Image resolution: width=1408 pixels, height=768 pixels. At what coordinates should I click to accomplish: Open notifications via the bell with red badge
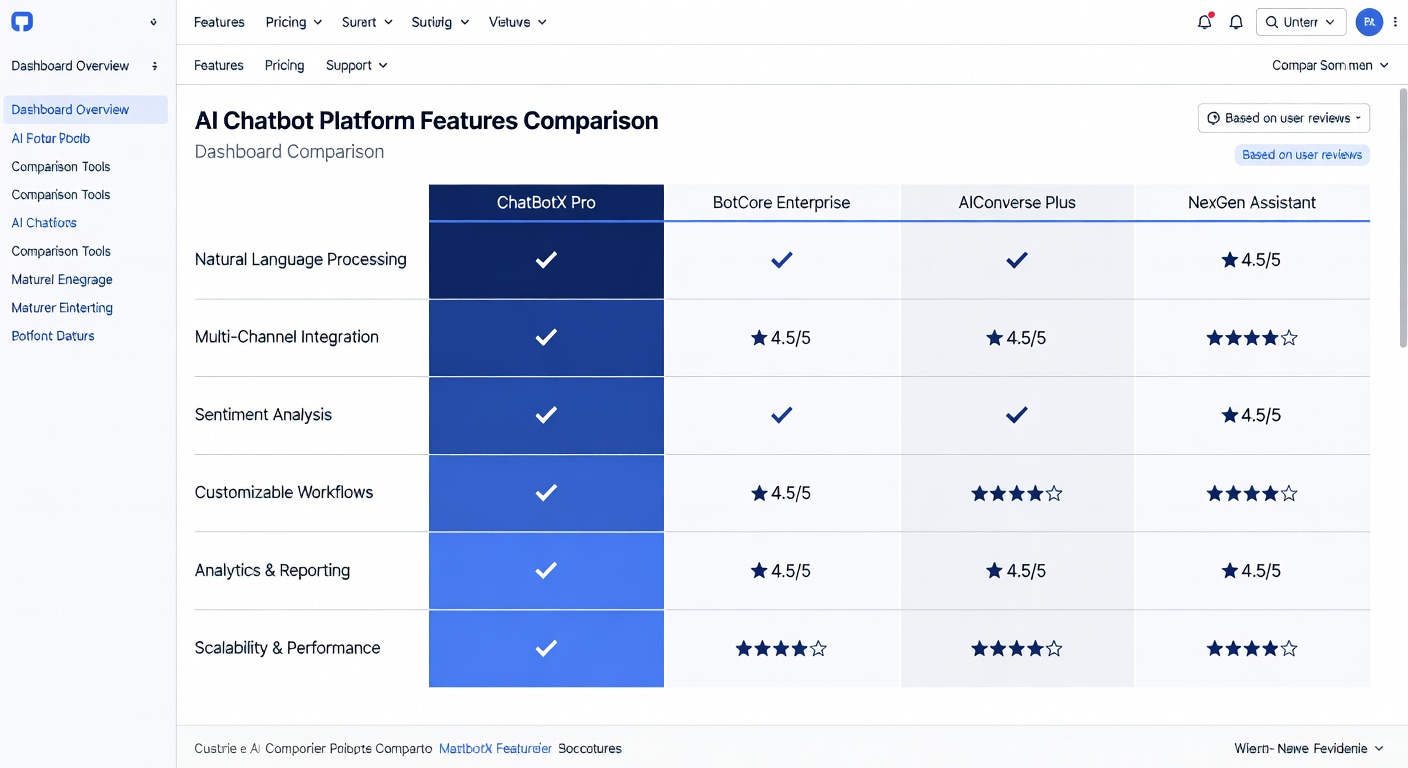[x=1204, y=21]
